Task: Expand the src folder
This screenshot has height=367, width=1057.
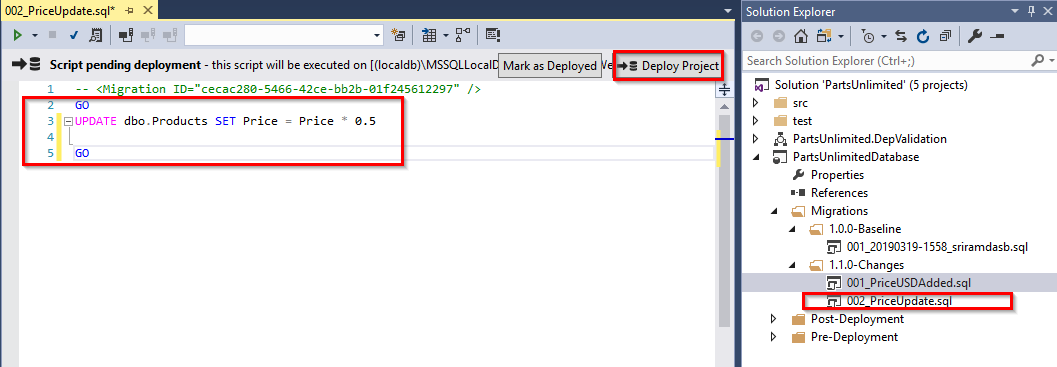Action: (x=756, y=103)
